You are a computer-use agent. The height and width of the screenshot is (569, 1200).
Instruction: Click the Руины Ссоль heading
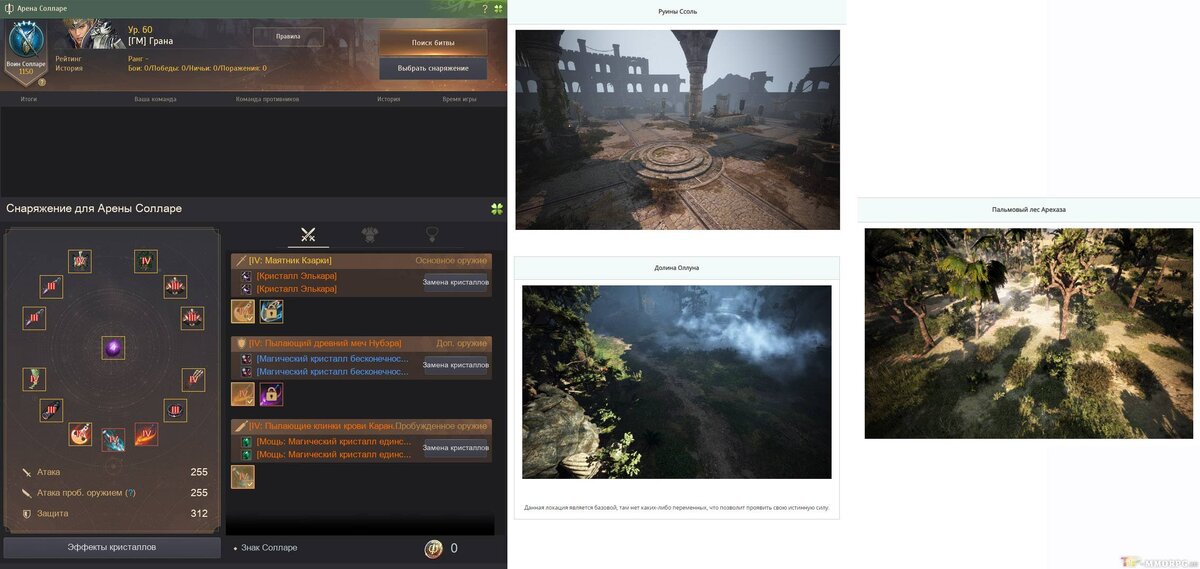point(677,12)
